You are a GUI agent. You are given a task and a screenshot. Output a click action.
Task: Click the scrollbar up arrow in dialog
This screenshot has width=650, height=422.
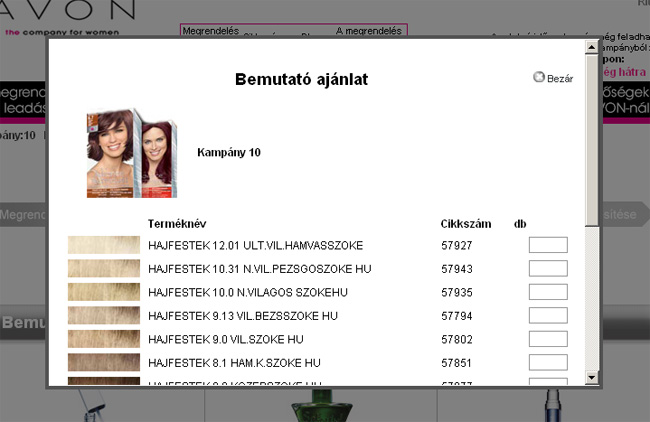(592, 47)
